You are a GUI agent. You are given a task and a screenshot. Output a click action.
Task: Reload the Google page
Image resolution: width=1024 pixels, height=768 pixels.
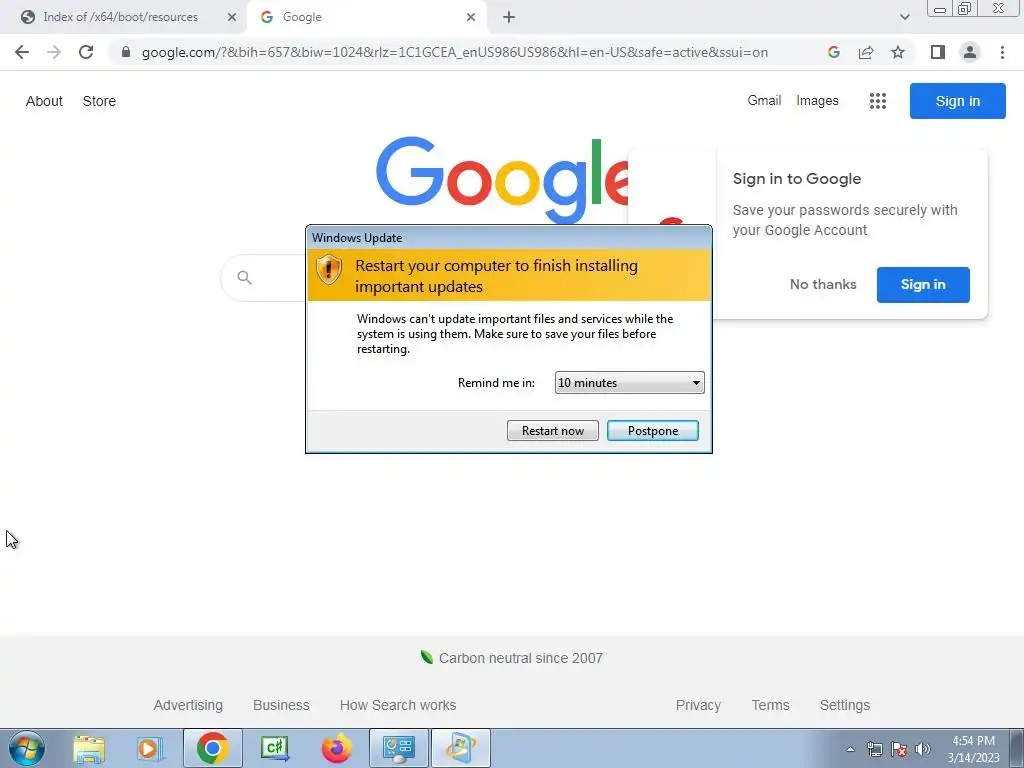86,52
